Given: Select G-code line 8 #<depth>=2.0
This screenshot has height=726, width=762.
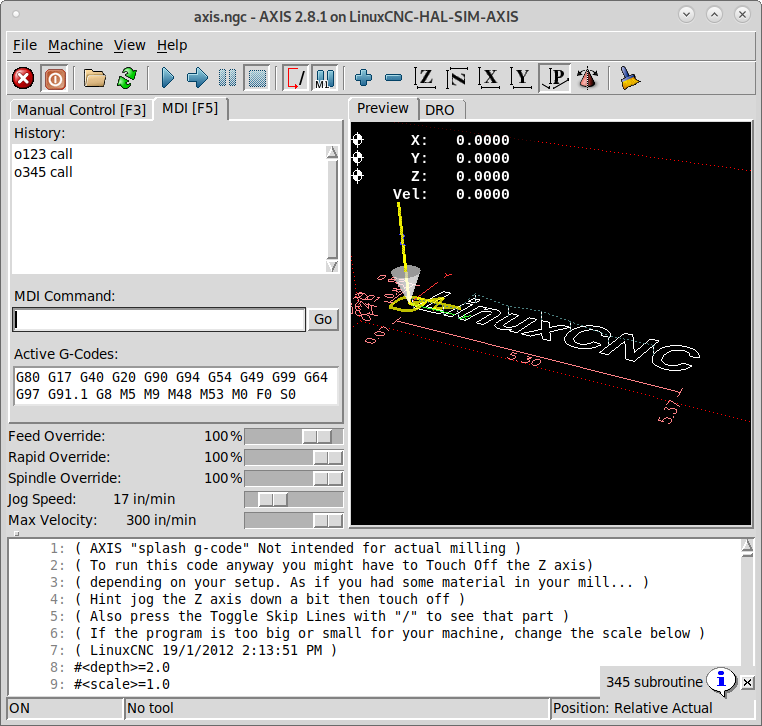Looking at the screenshot, I should [121, 667].
